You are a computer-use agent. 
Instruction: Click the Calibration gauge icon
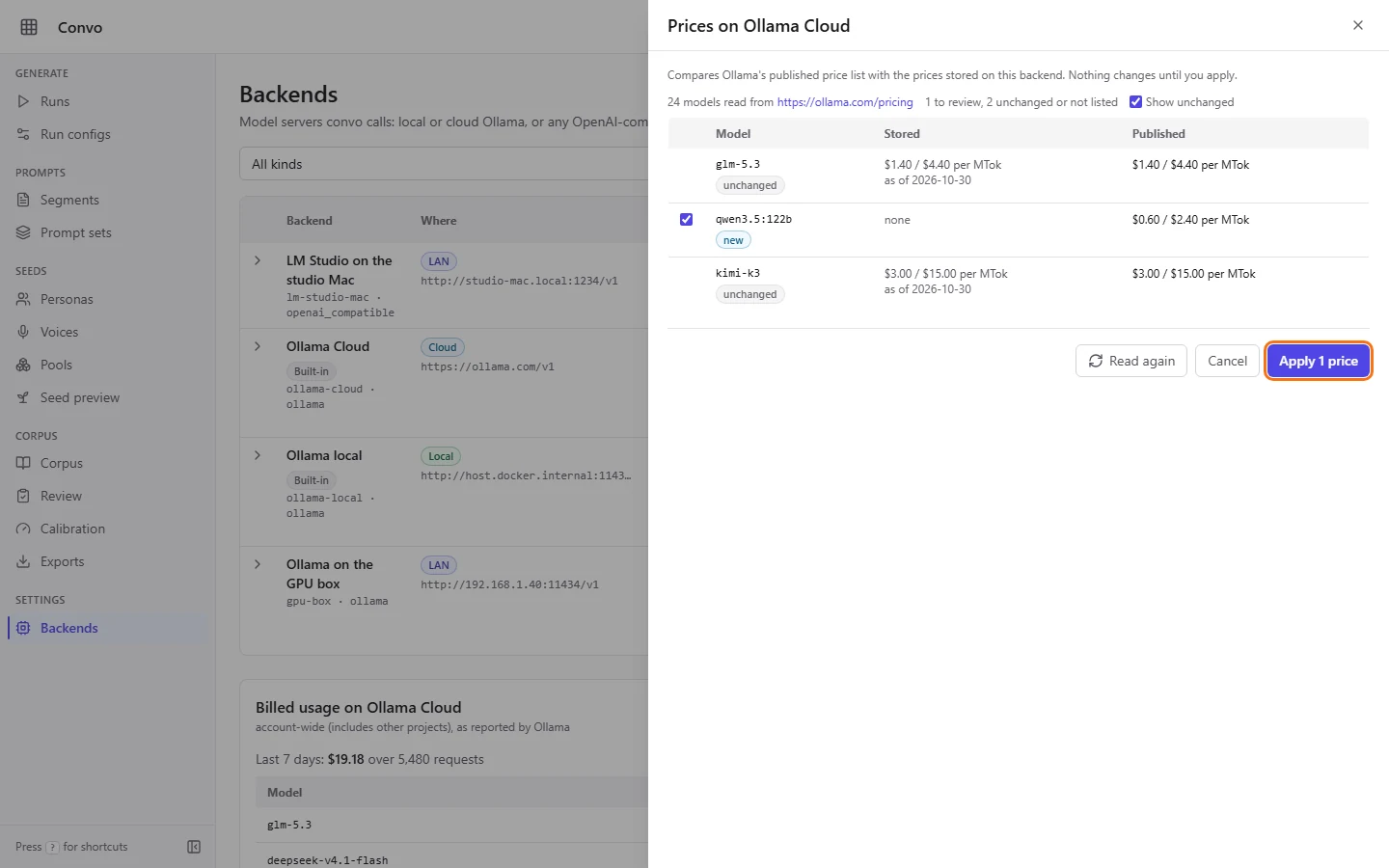coord(24,529)
